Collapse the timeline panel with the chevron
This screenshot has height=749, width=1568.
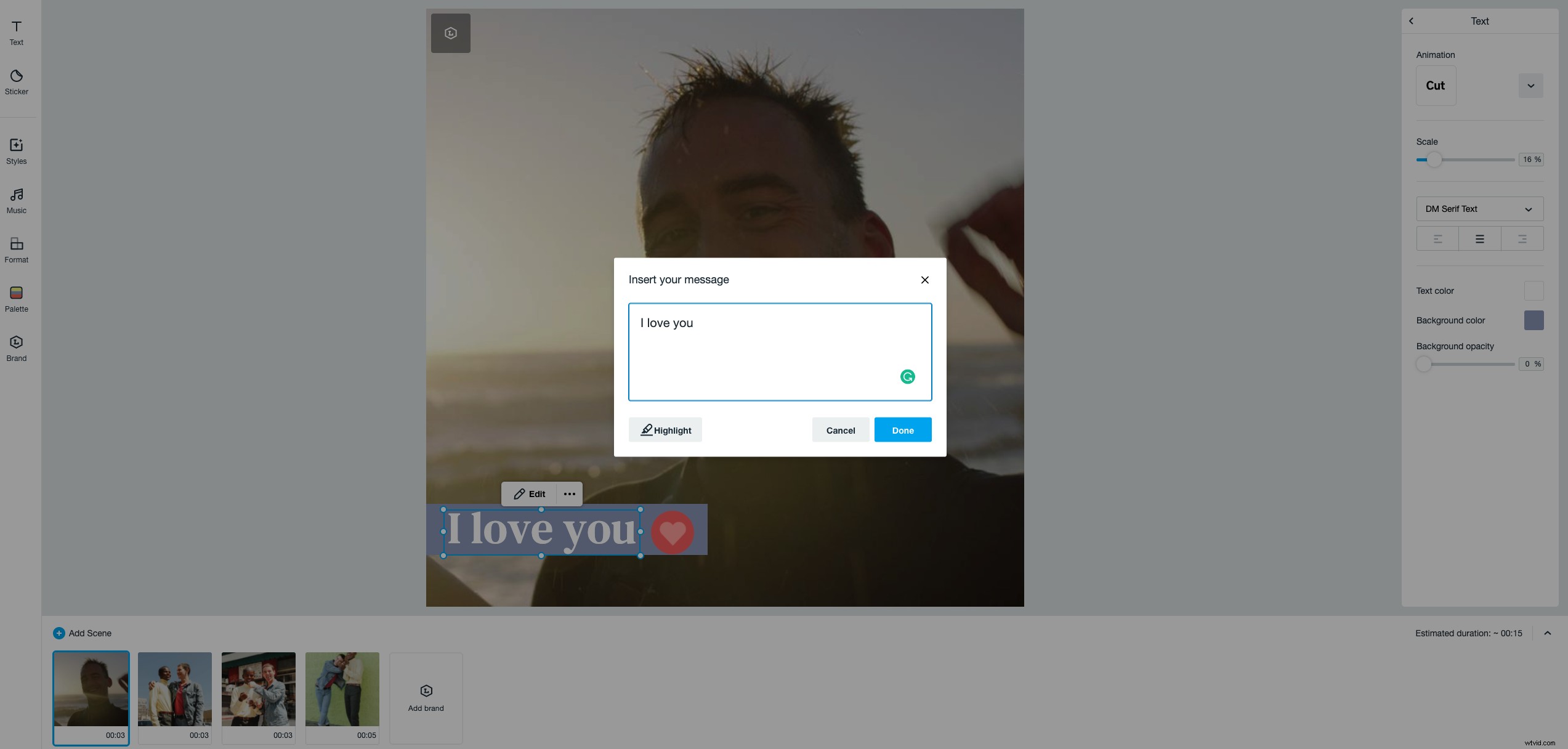[x=1548, y=633]
